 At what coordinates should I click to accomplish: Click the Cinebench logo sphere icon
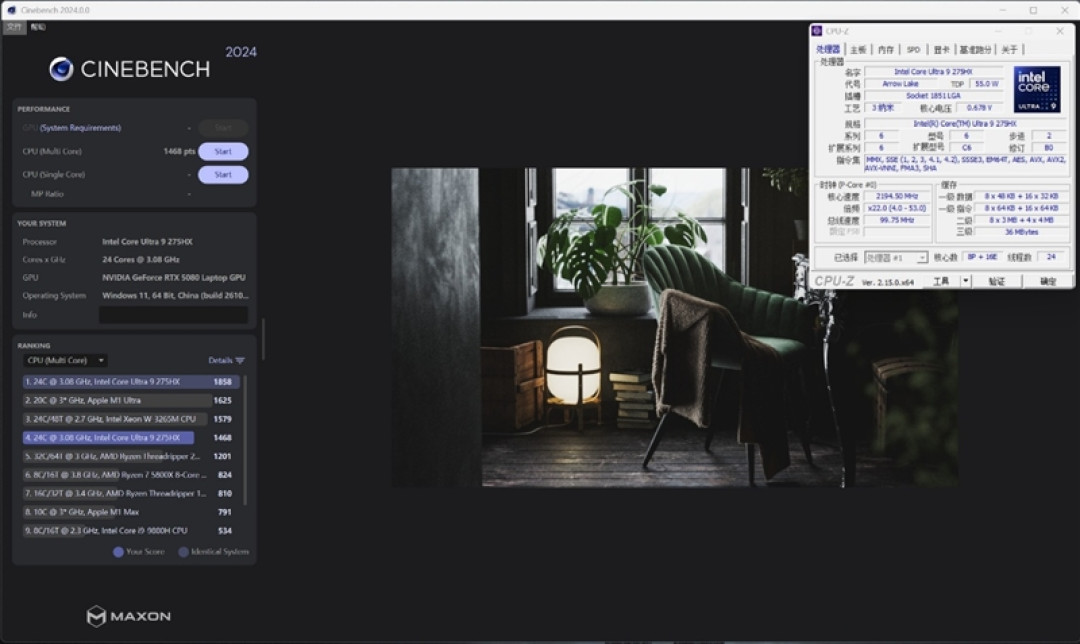pos(61,69)
